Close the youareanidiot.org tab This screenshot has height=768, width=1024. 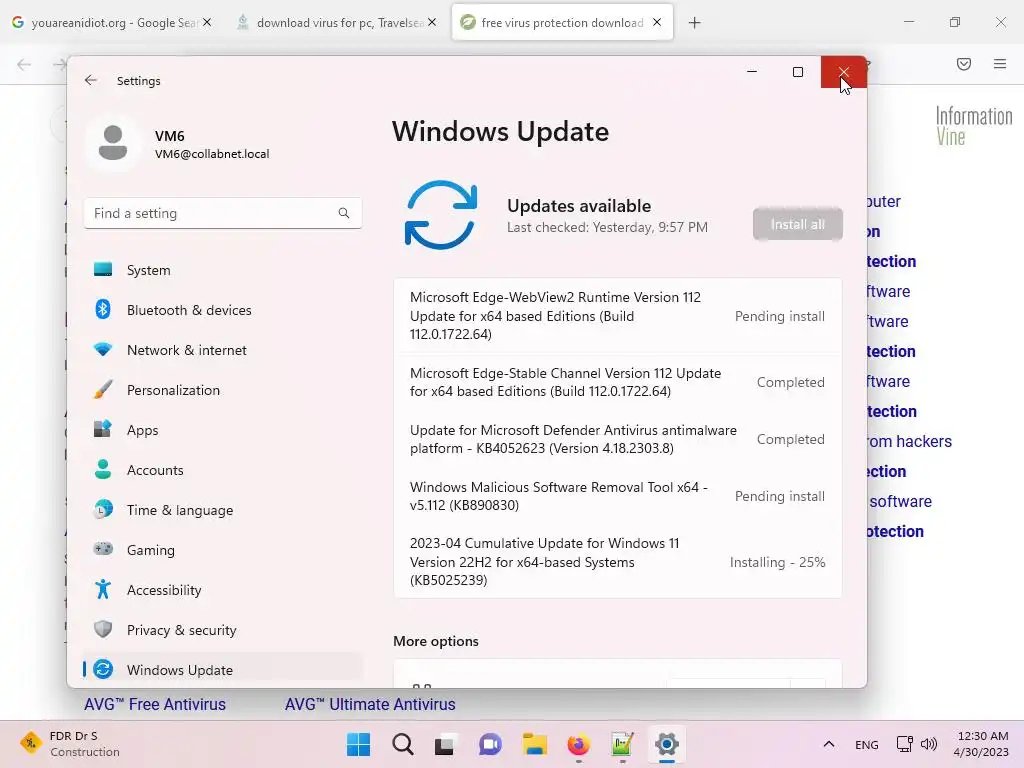click(207, 23)
